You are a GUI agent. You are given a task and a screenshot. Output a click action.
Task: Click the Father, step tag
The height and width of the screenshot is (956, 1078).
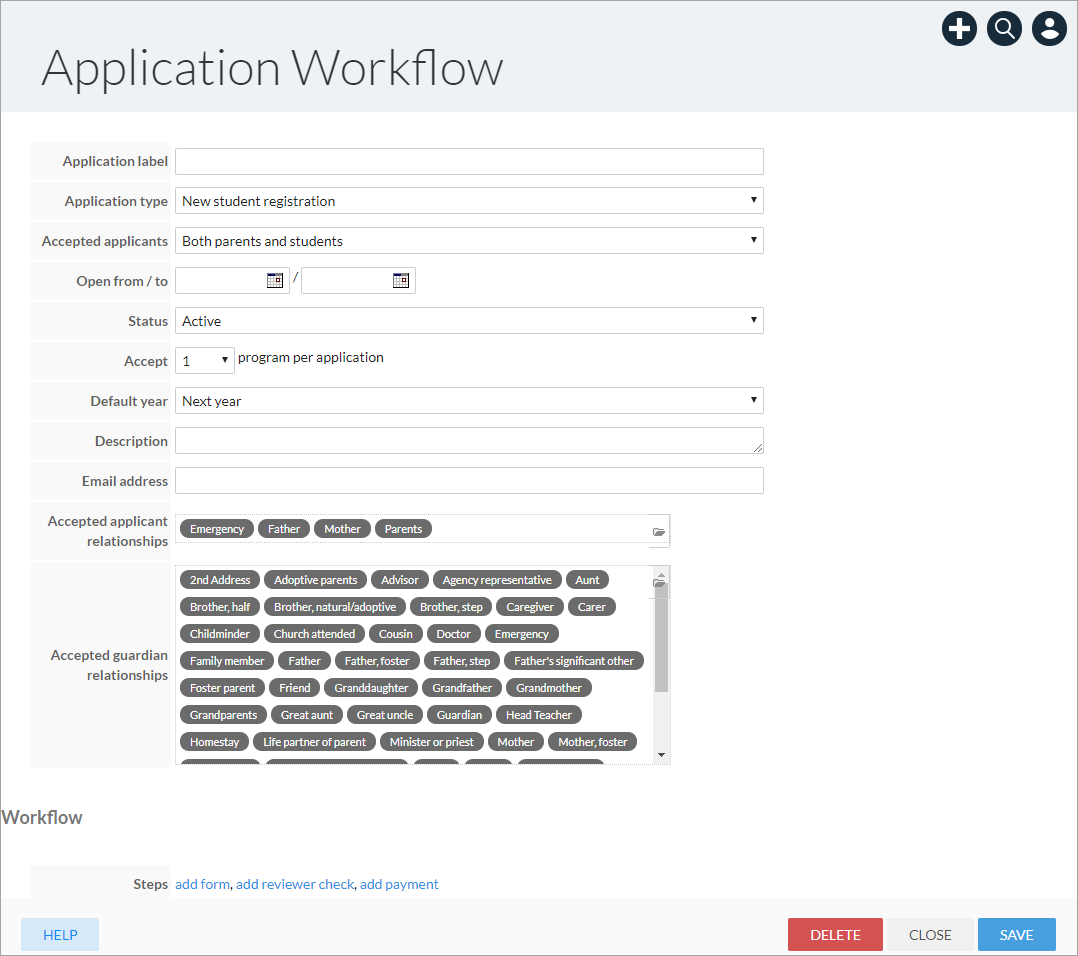pyautogui.click(x=461, y=660)
